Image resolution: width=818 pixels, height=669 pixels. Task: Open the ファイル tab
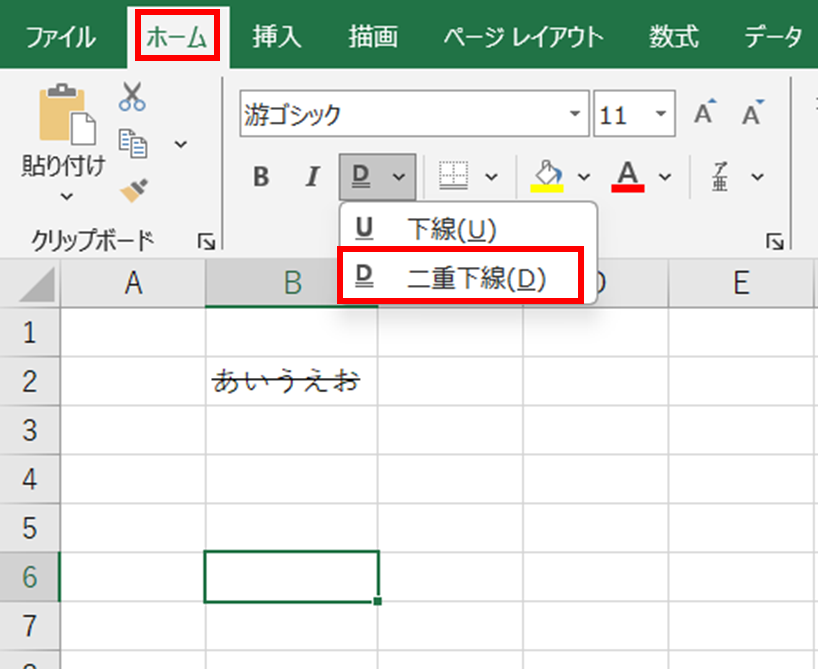click(61, 37)
